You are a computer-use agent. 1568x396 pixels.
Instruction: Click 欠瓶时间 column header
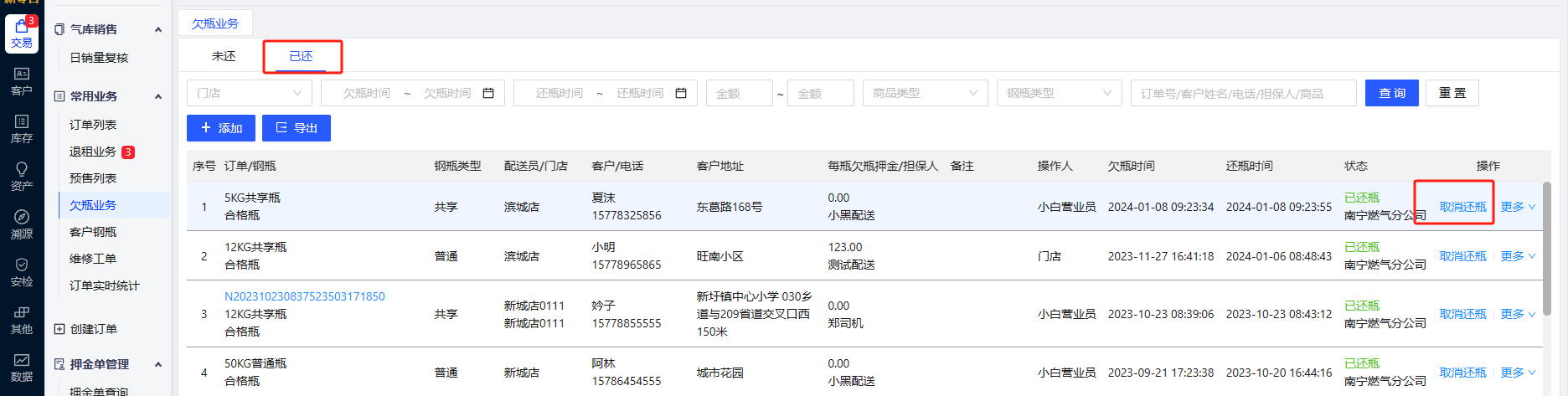click(1132, 166)
